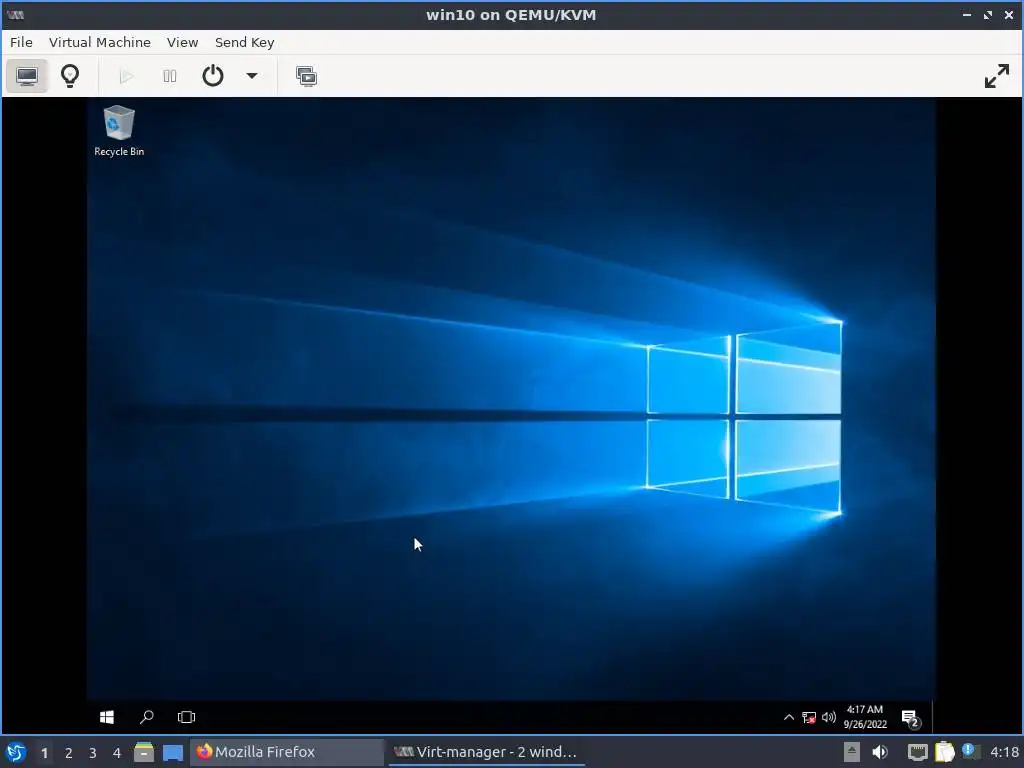This screenshot has height=768, width=1024.
Task: Open the file manager launcher in panel
Action: click(x=144, y=752)
